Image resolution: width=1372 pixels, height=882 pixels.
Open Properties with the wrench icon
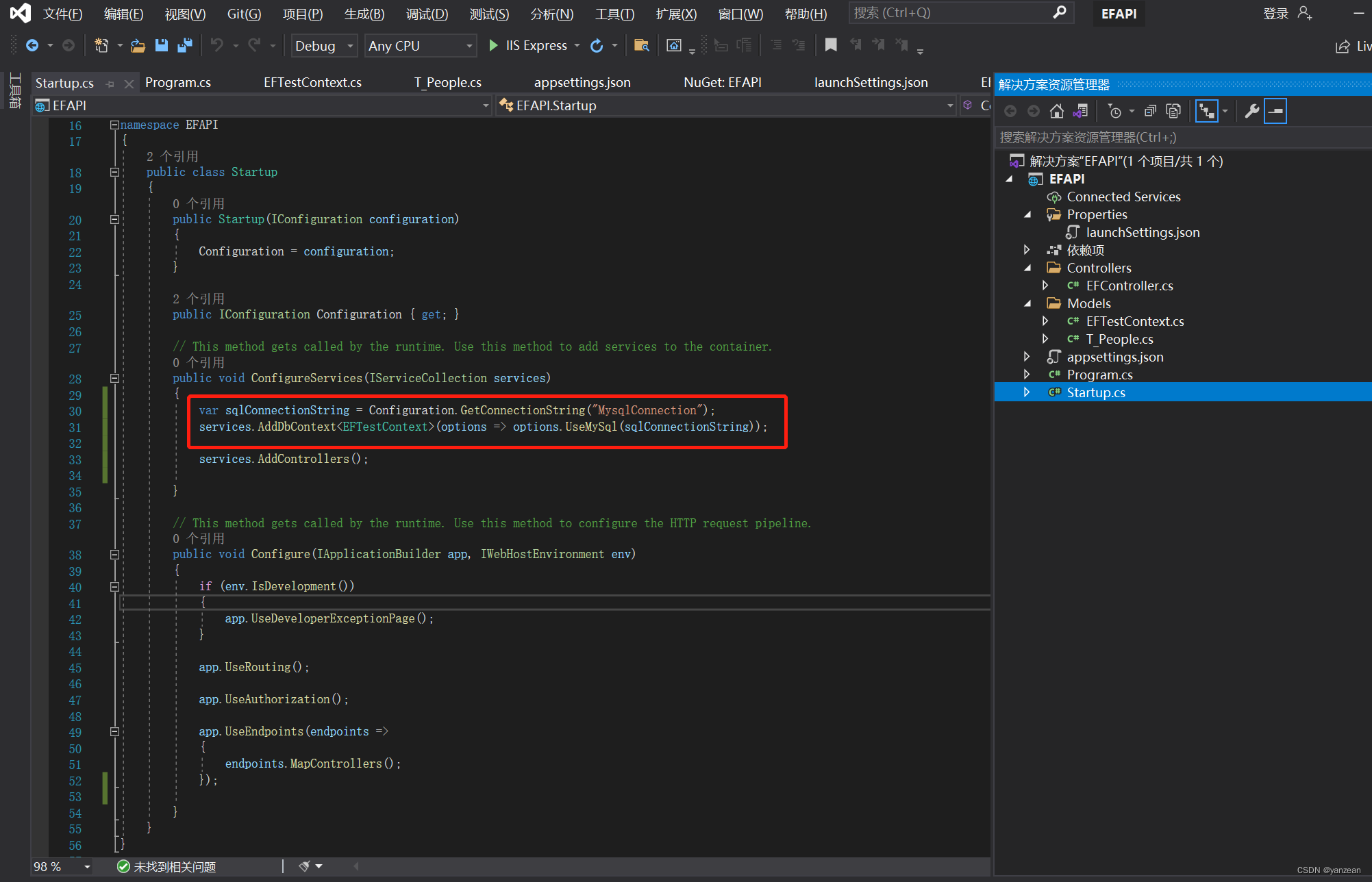click(1252, 111)
